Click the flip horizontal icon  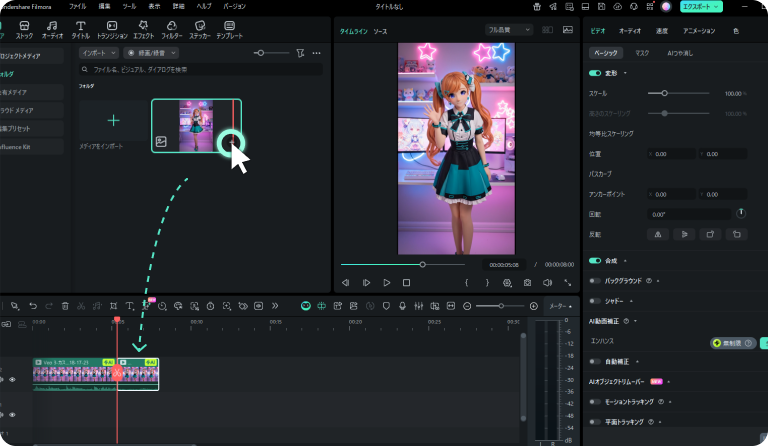click(659, 234)
